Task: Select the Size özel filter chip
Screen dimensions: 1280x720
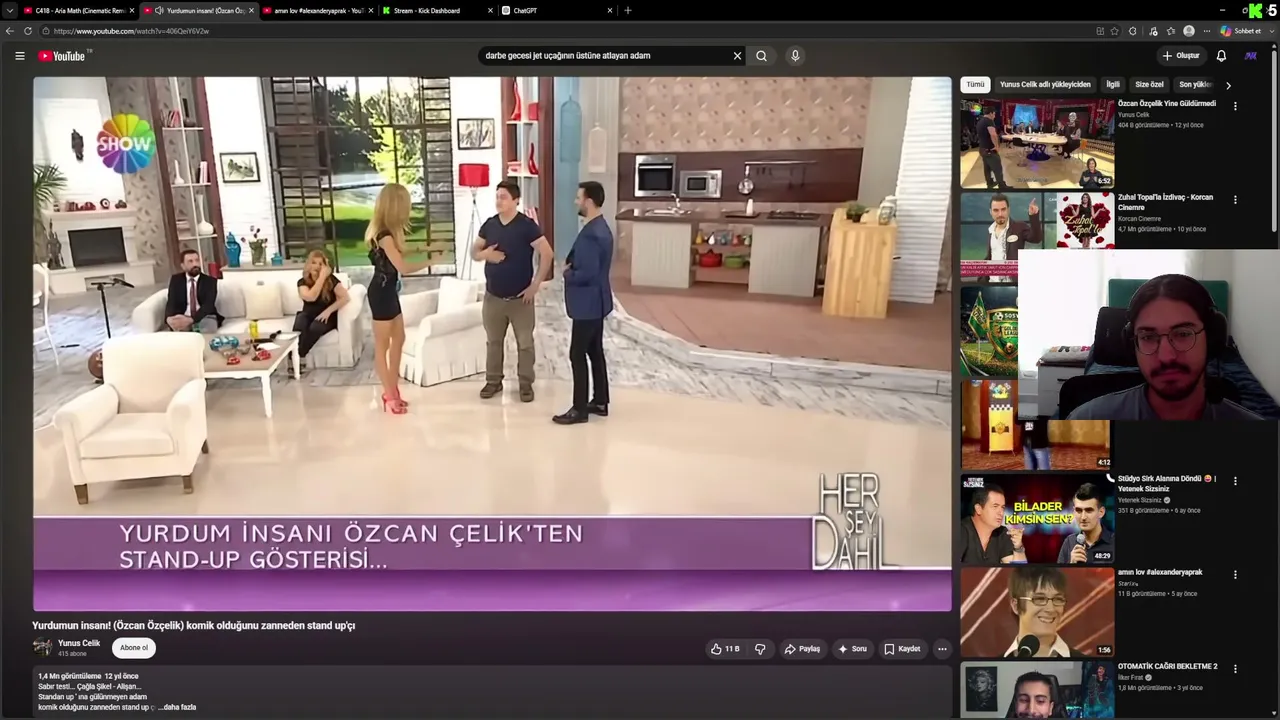Action: (x=1149, y=85)
